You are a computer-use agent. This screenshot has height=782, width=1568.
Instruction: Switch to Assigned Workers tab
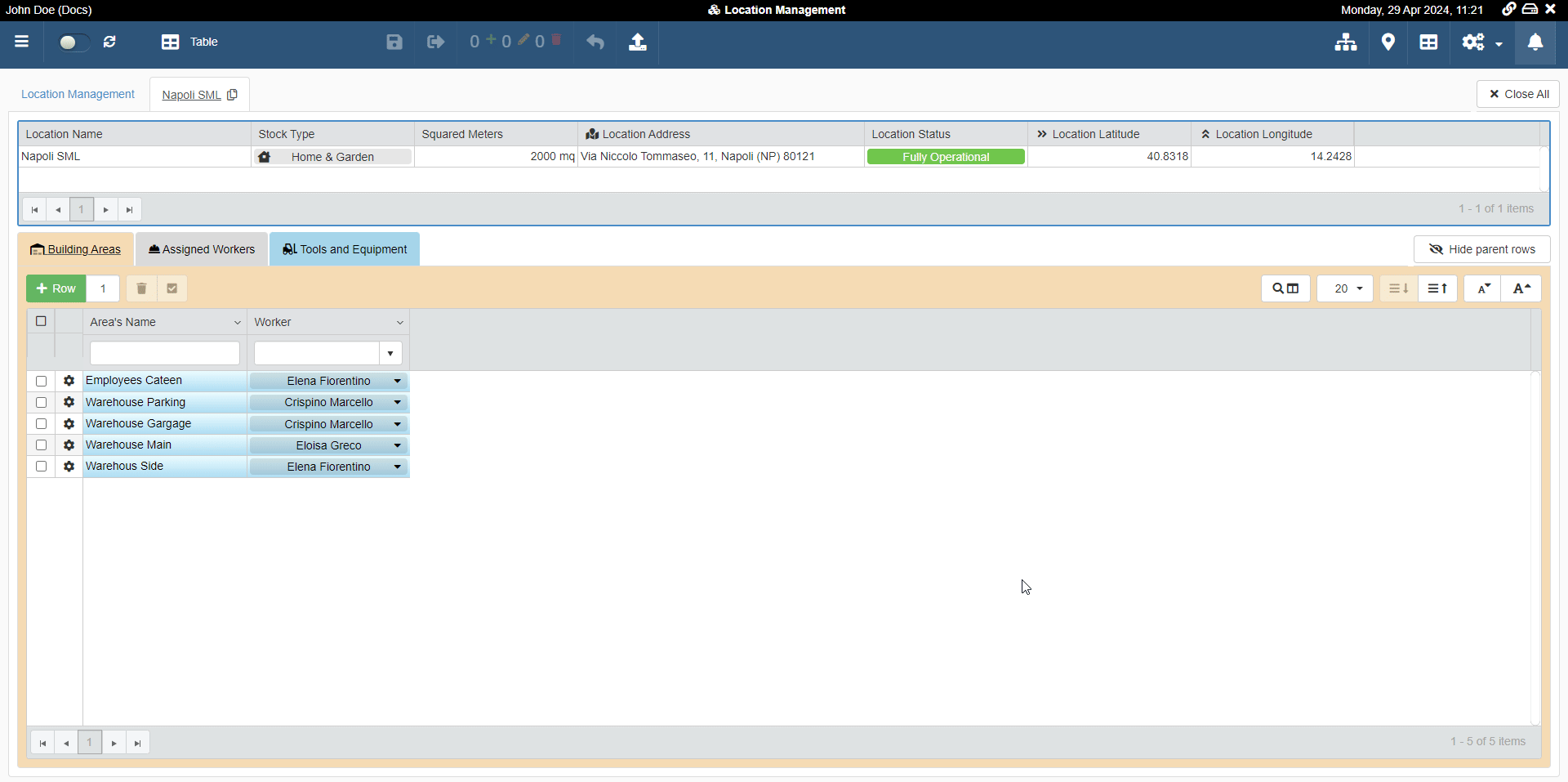point(202,249)
